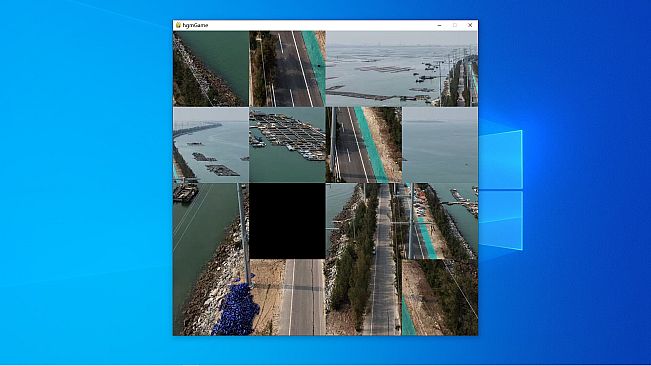Select the bottom tile of the tree-lined road

tap(364, 298)
